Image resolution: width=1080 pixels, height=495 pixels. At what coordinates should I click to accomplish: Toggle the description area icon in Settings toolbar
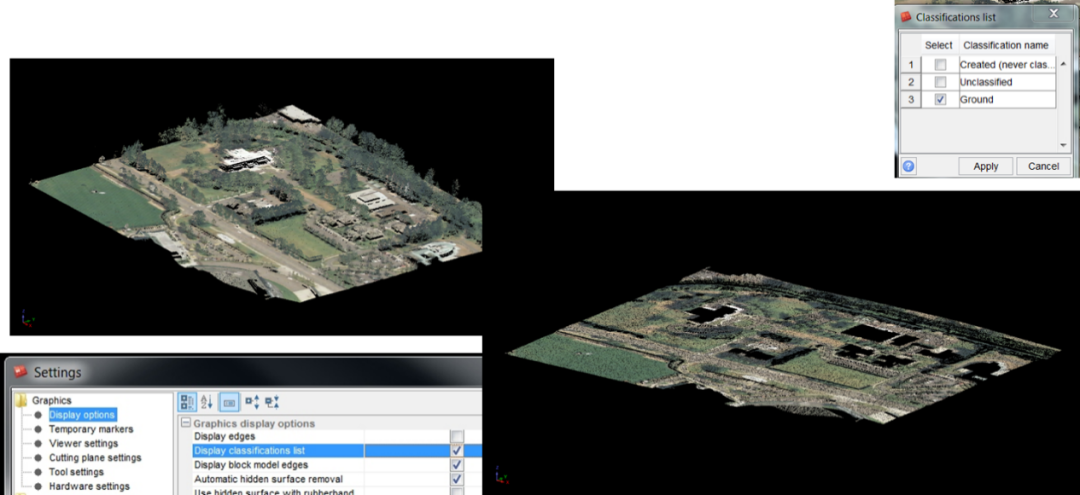pos(230,402)
